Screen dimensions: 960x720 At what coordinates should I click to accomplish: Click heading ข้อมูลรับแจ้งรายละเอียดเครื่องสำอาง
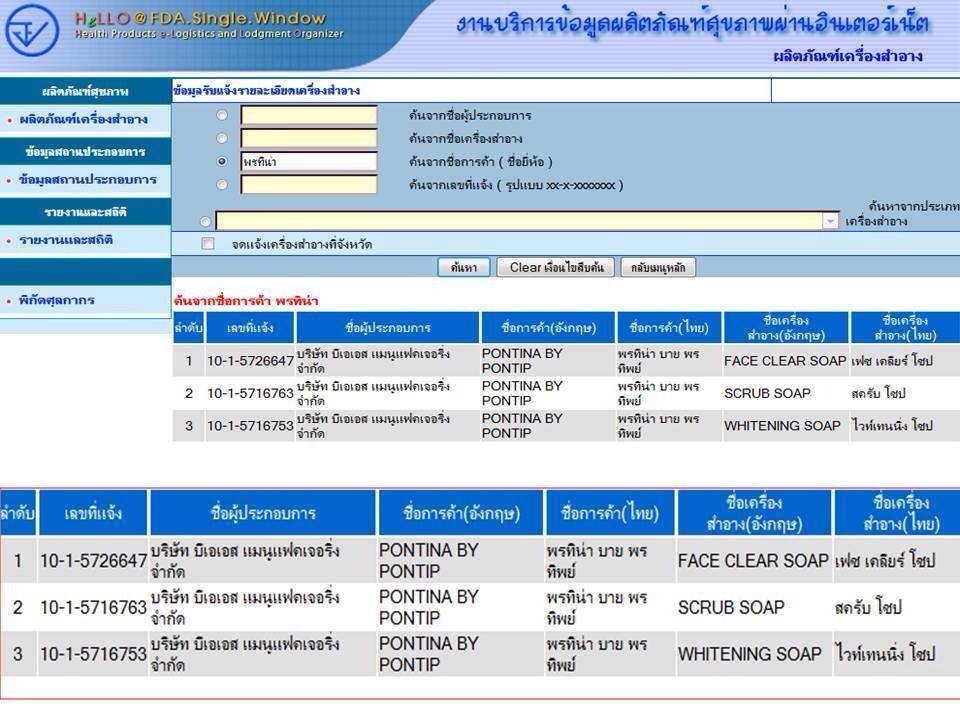click(266, 91)
